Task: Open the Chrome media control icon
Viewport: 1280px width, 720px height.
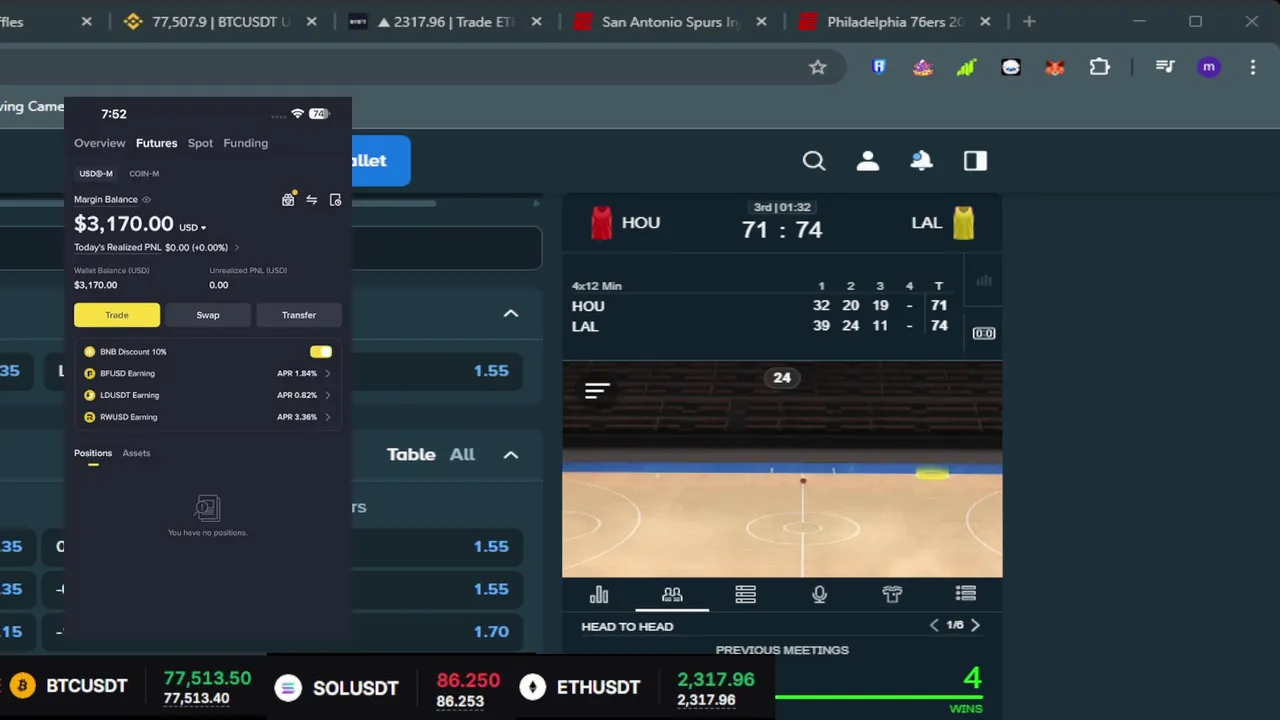Action: [1165, 67]
